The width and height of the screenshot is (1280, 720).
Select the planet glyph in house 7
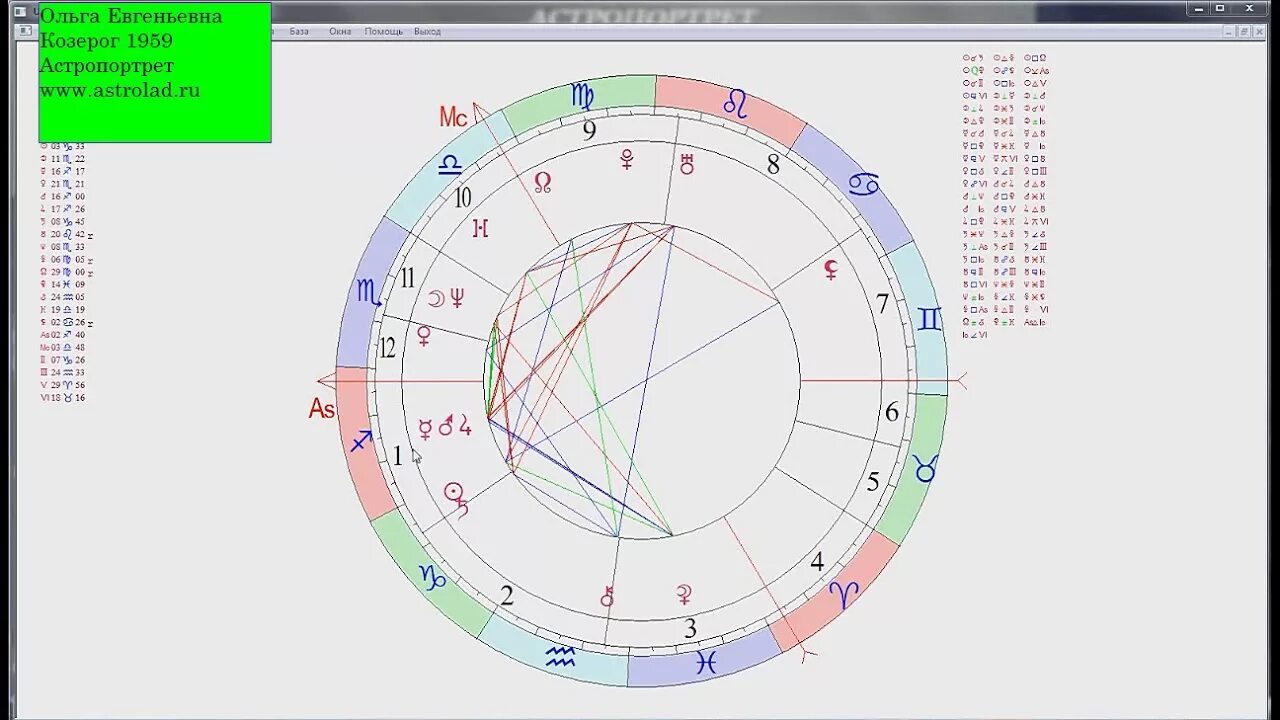tap(830, 268)
